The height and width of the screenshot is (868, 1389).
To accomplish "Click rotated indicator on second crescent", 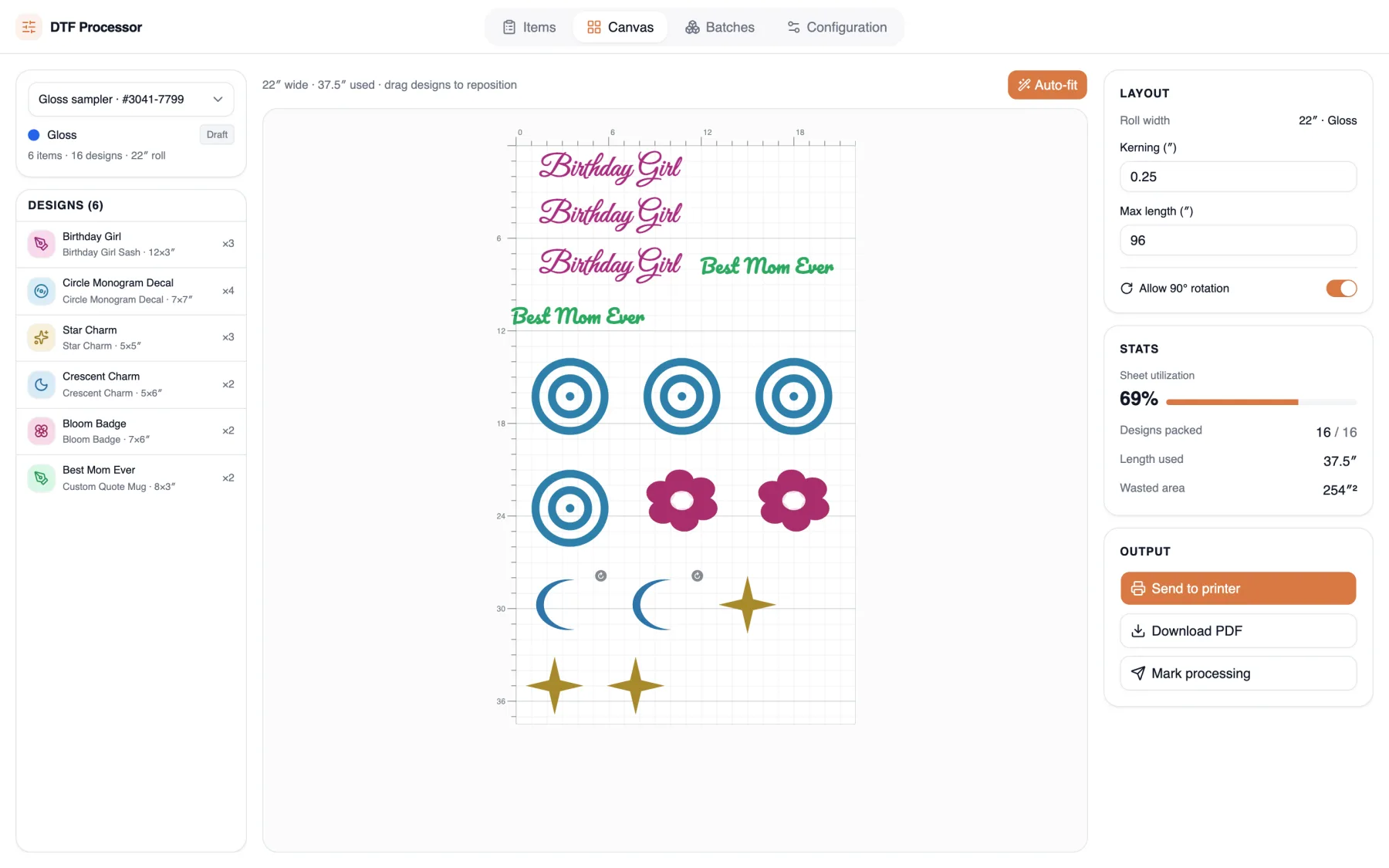I will tap(698, 576).
